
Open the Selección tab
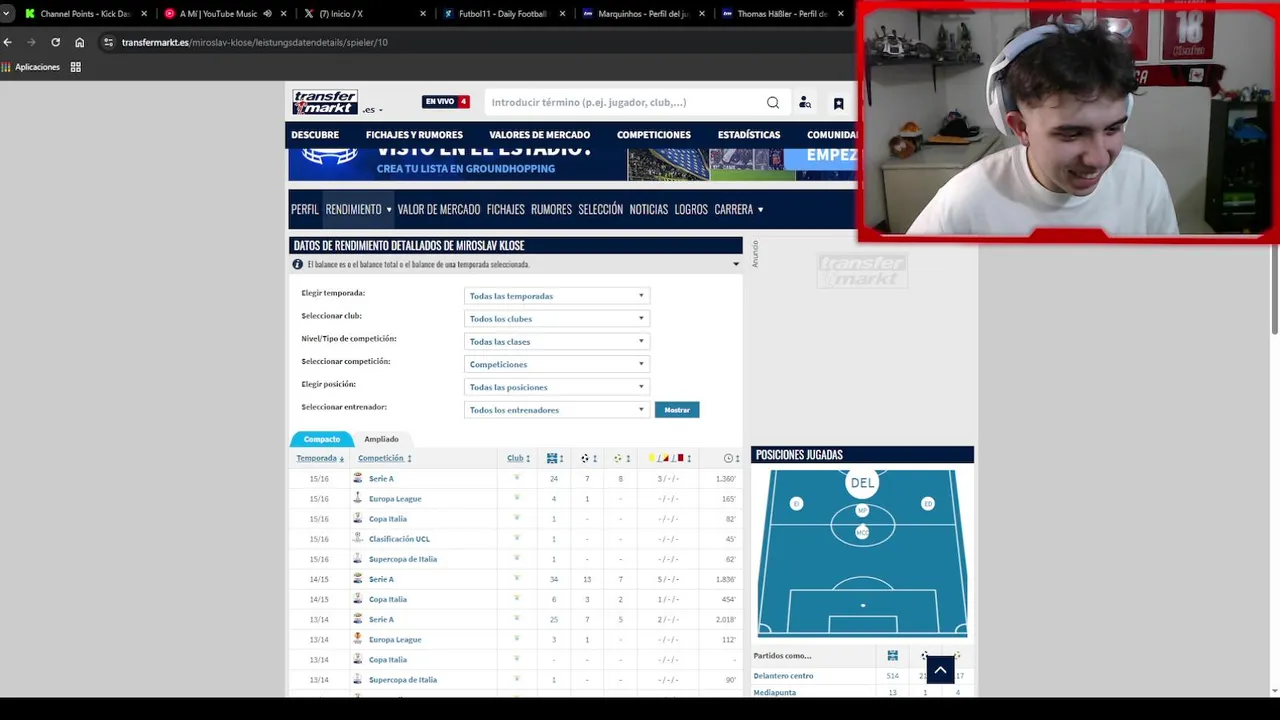pos(600,209)
